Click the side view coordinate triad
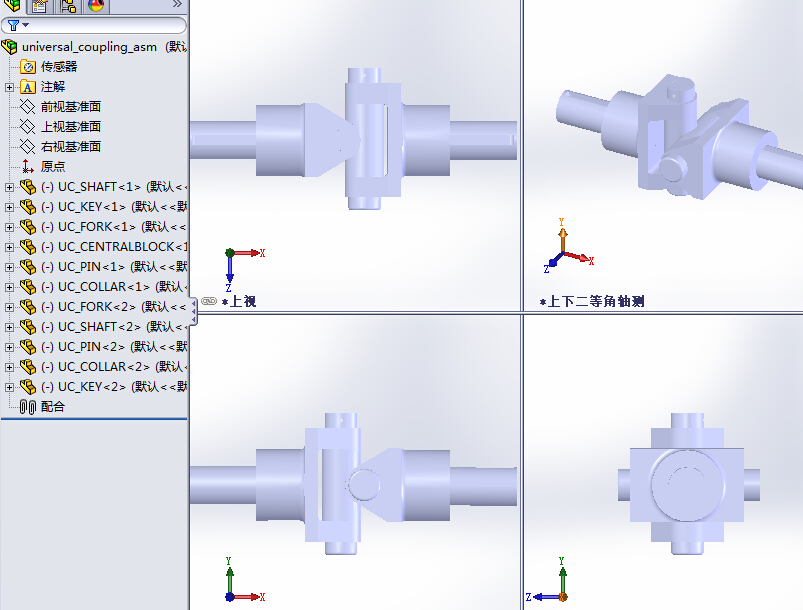The image size is (803, 610). click(547, 579)
